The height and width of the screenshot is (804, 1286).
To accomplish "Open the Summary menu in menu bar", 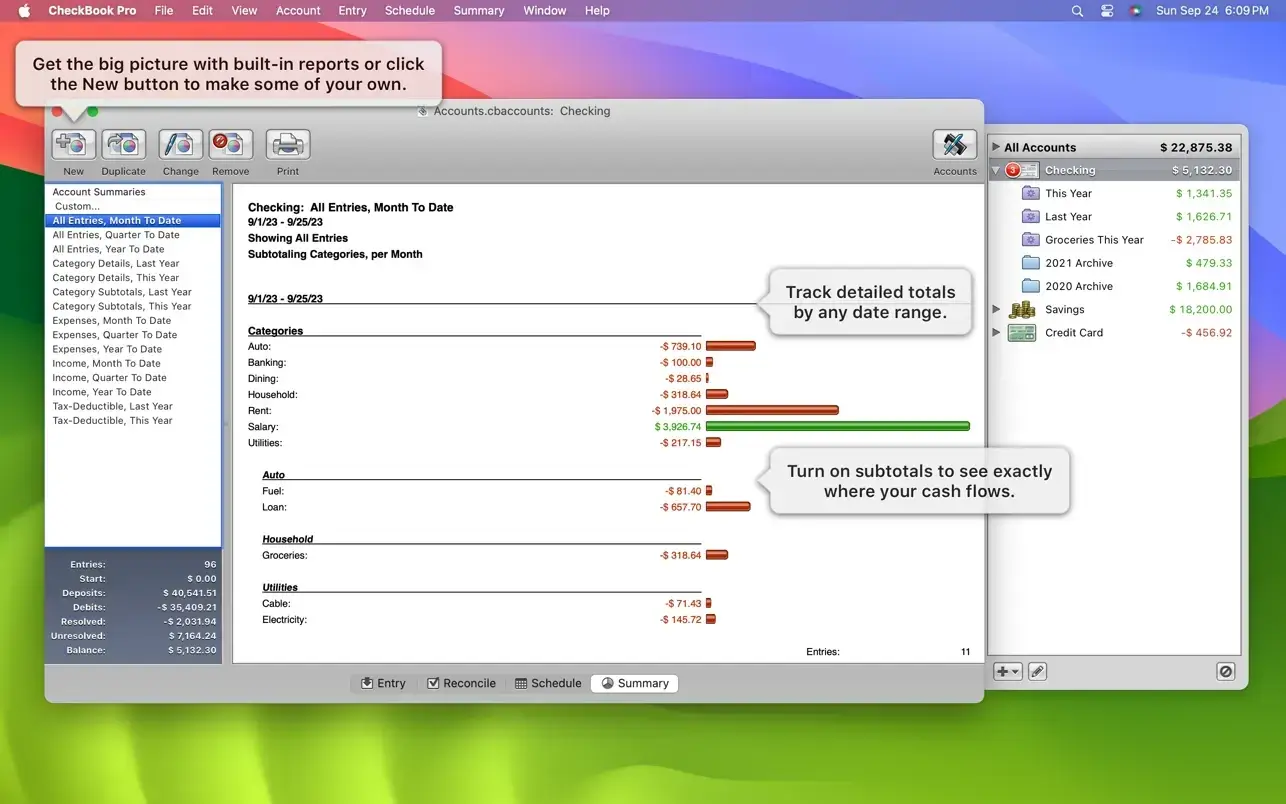I will click(x=478, y=11).
